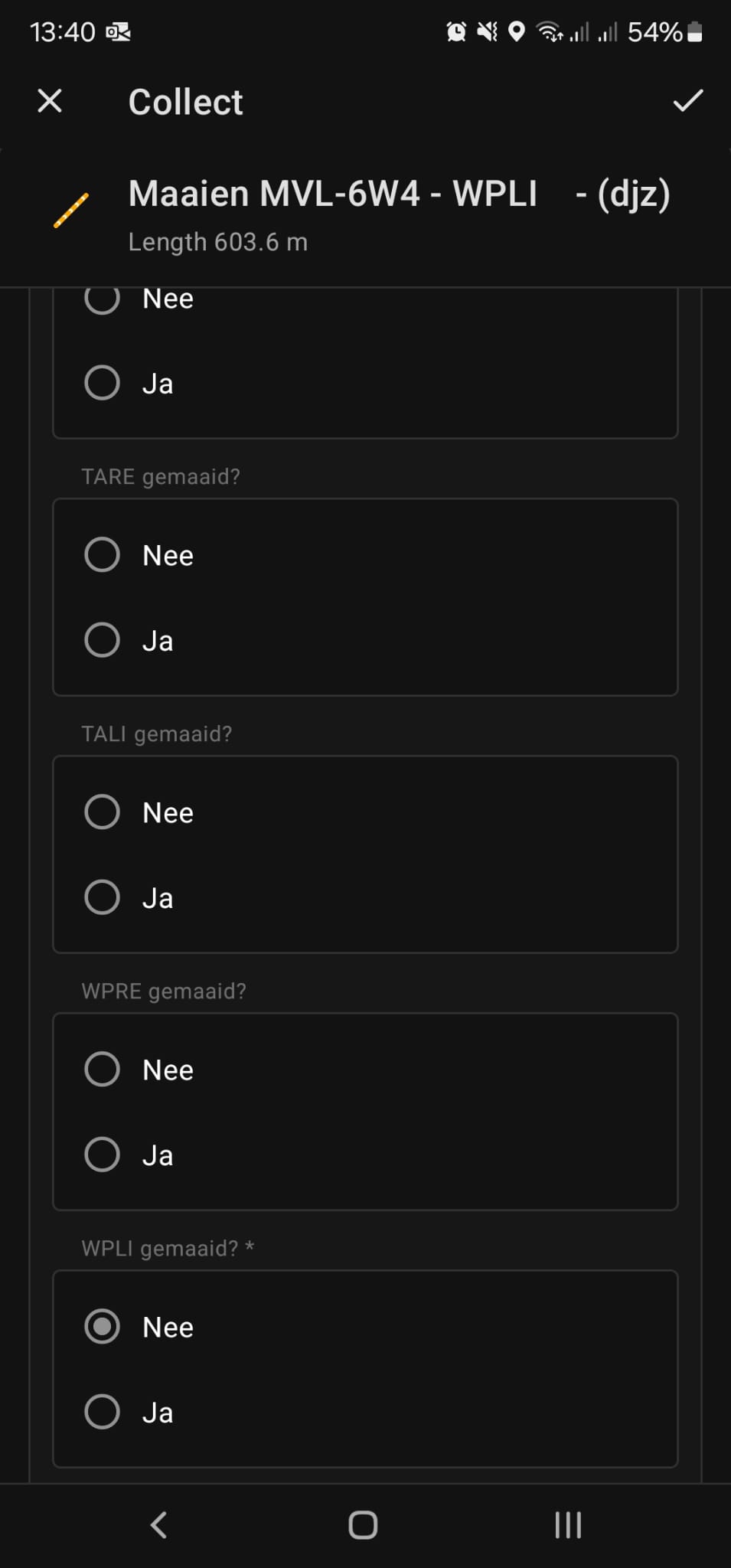Select Nee for WPRE gemaaid
Image resolution: width=731 pixels, height=1568 pixels.
click(x=103, y=1069)
